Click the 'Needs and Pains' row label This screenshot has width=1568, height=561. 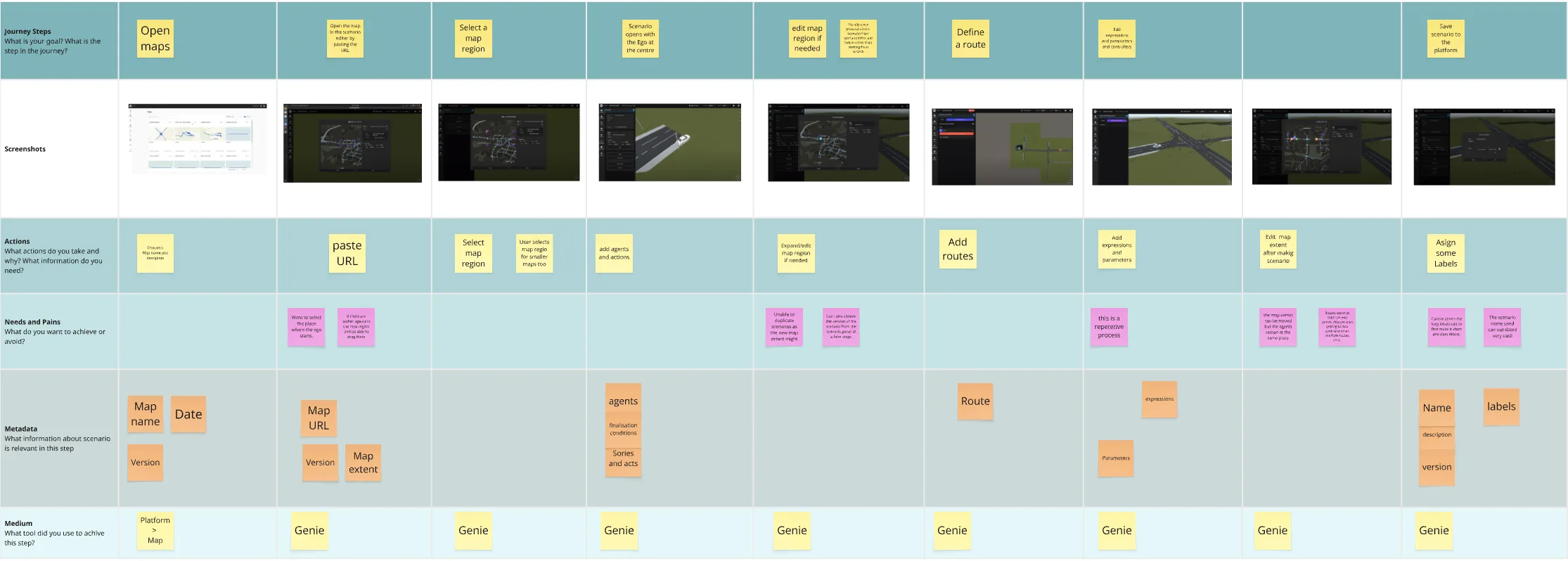32,322
